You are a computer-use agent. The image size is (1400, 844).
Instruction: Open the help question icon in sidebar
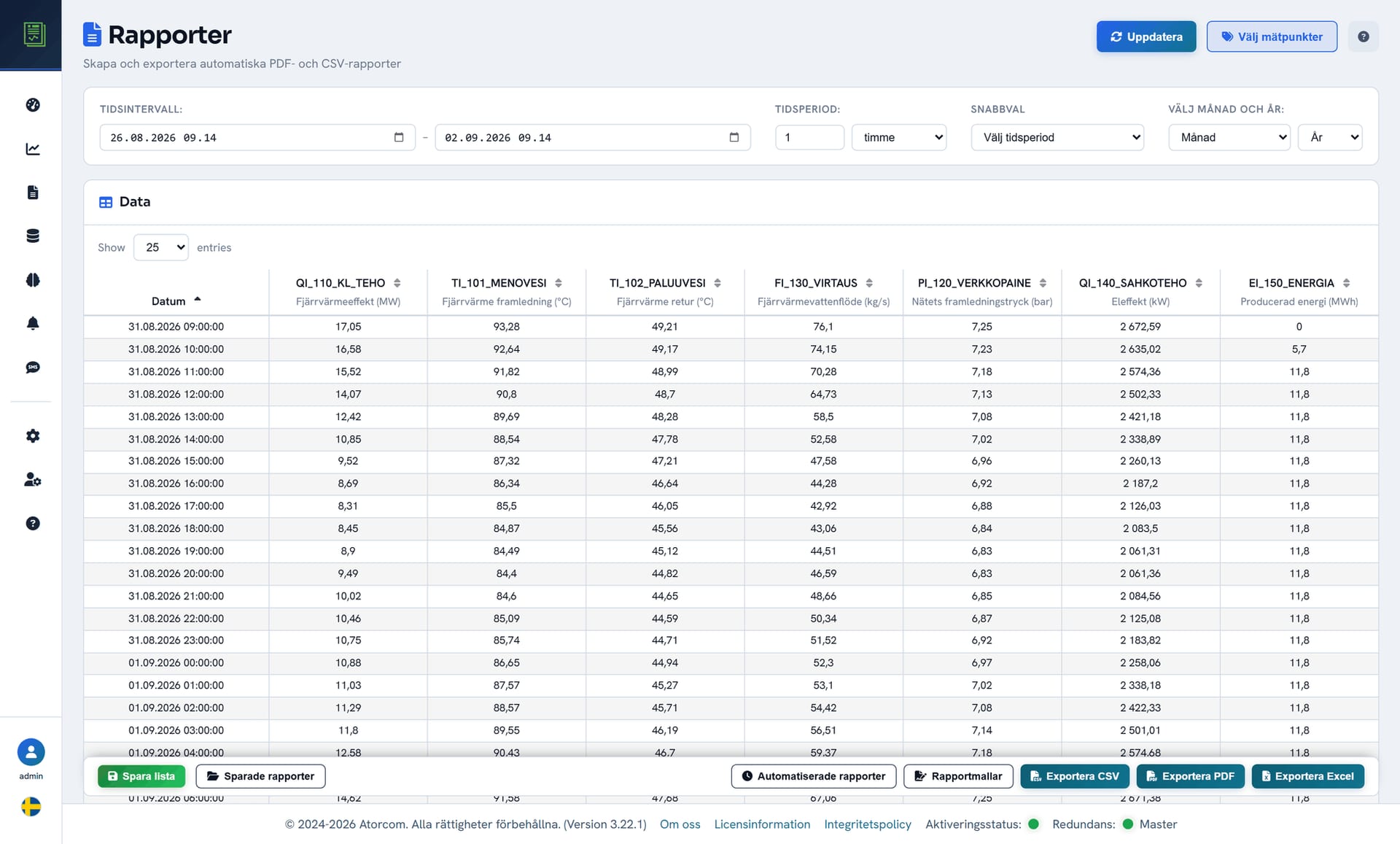coord(33,523)
